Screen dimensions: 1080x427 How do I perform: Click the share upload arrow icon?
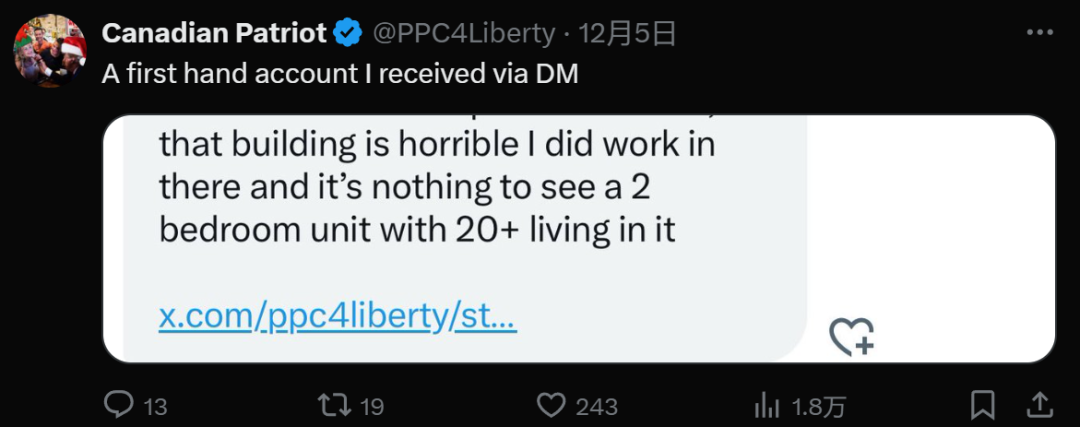[x=1039, y=405]
